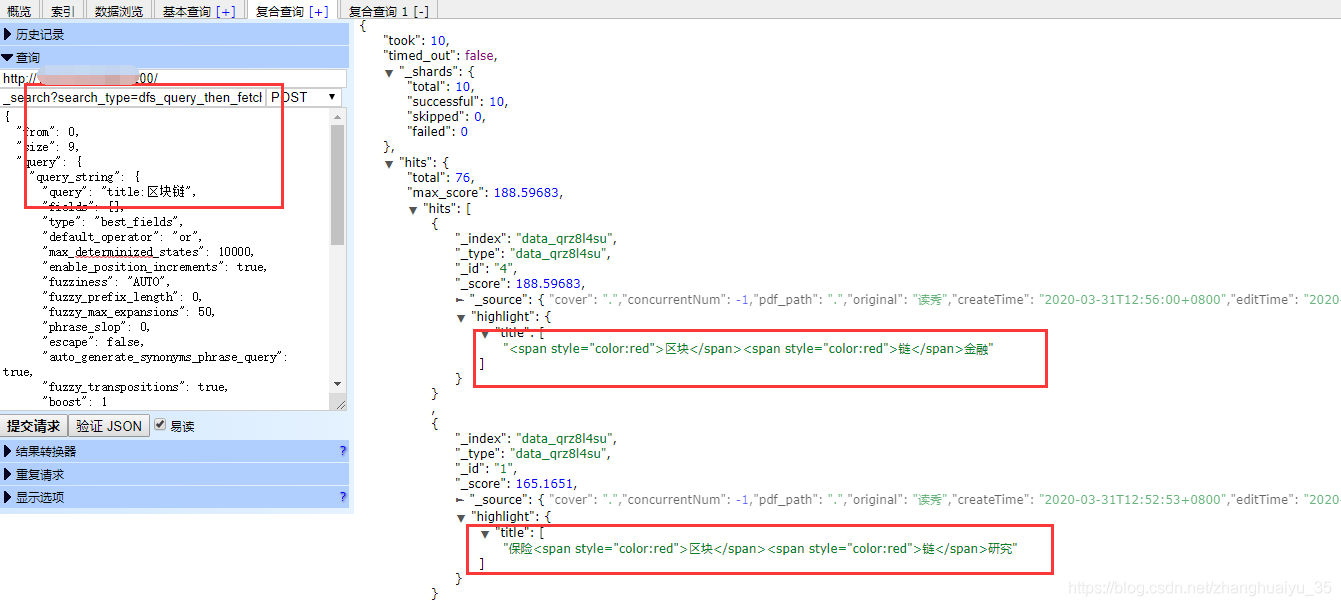Open help icon for 显示选项
The width and height of the screenshot is (1341, 606).
342,497
